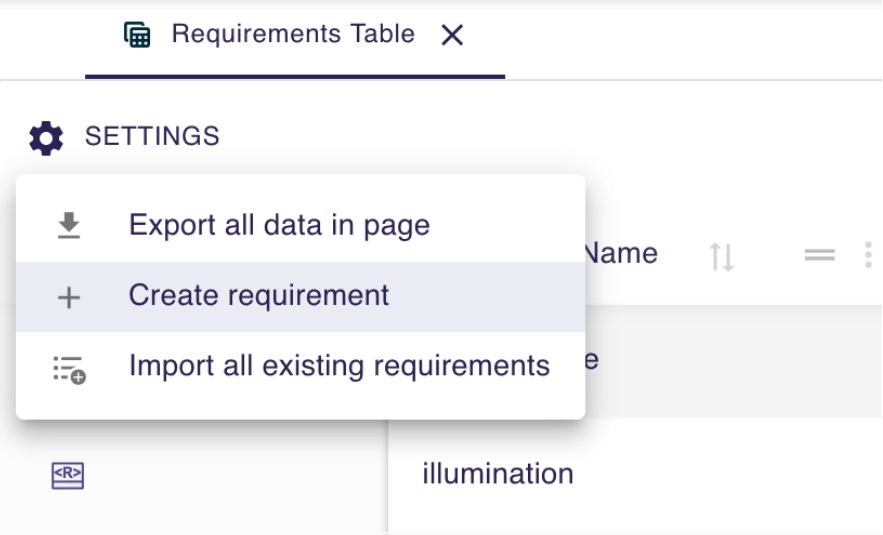This screenshot has height=535, width=883.
Task: Click the download arrow icon beside Export
Action: (x=68, y=226)
